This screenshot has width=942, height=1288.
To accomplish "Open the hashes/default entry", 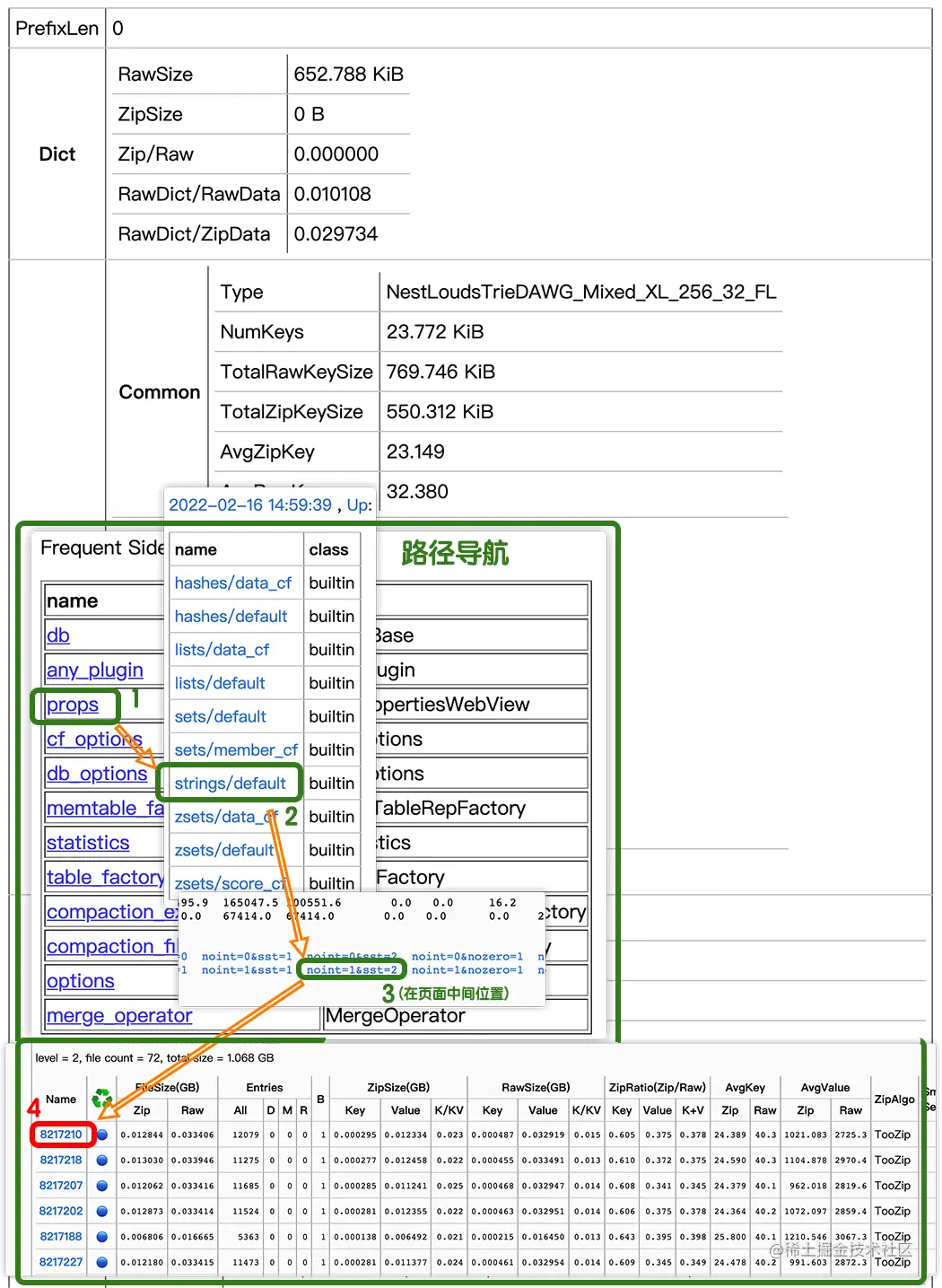I will tap(231, 617).
